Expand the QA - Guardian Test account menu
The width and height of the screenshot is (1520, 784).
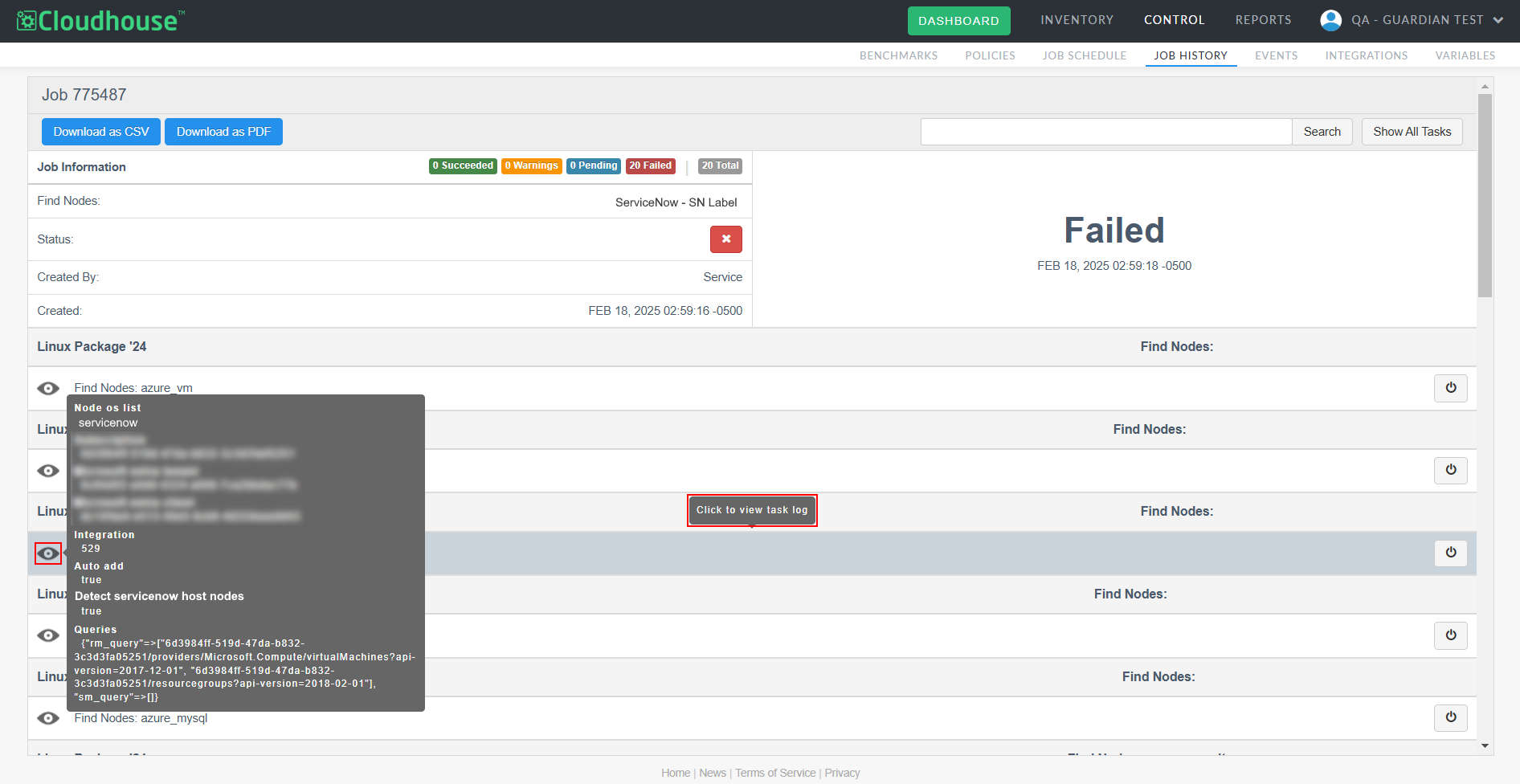(x=1426, y=20)
